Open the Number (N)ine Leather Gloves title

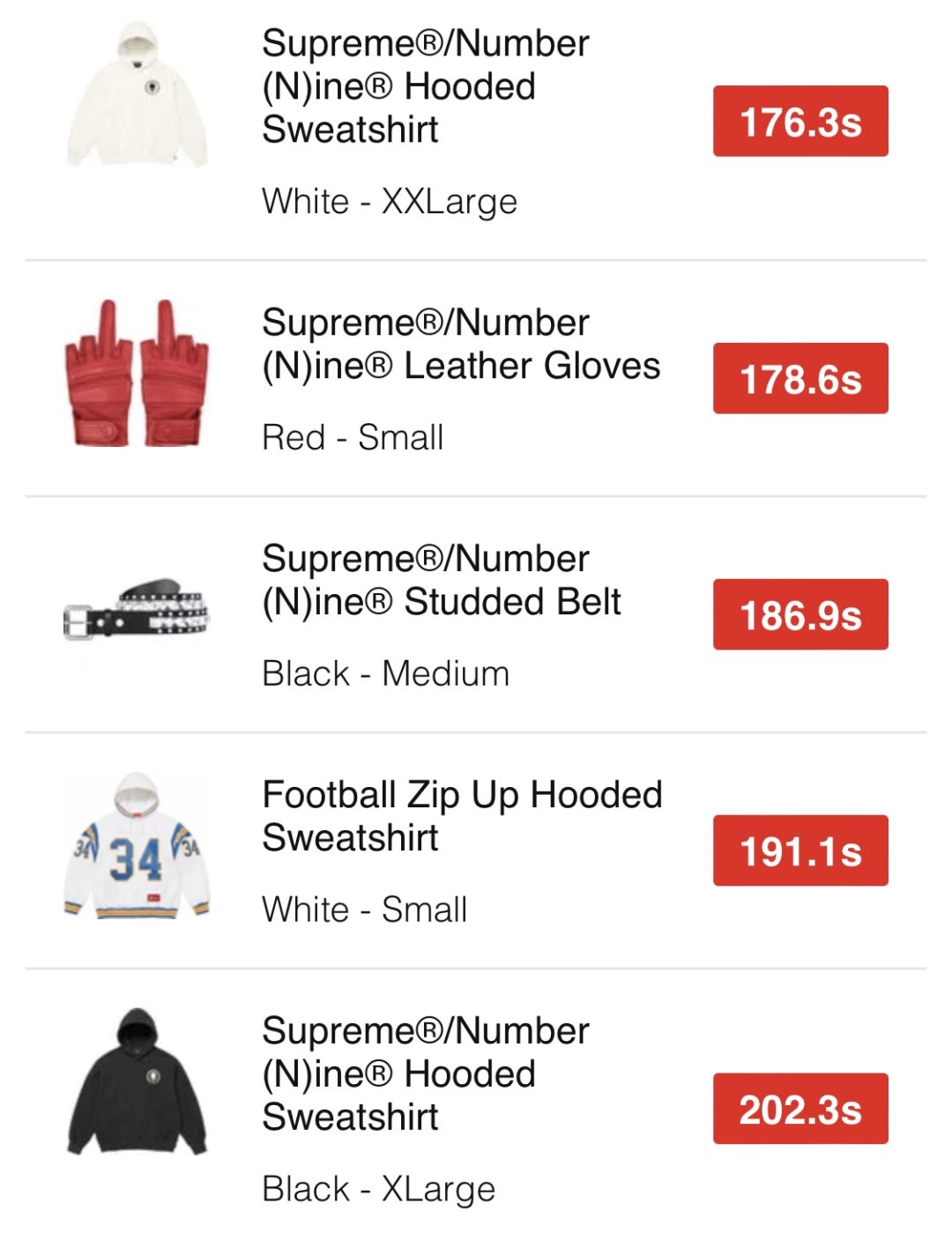tap(460, 345)
